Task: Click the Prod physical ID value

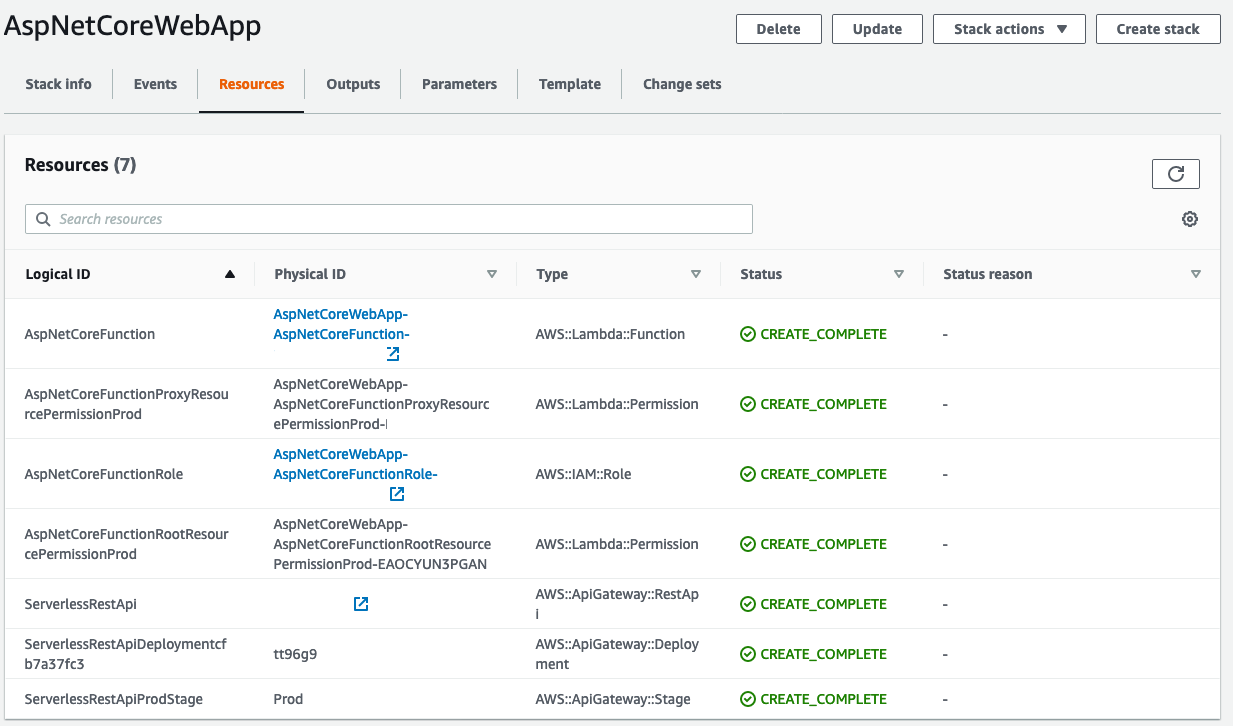Action: click(288, 699)
